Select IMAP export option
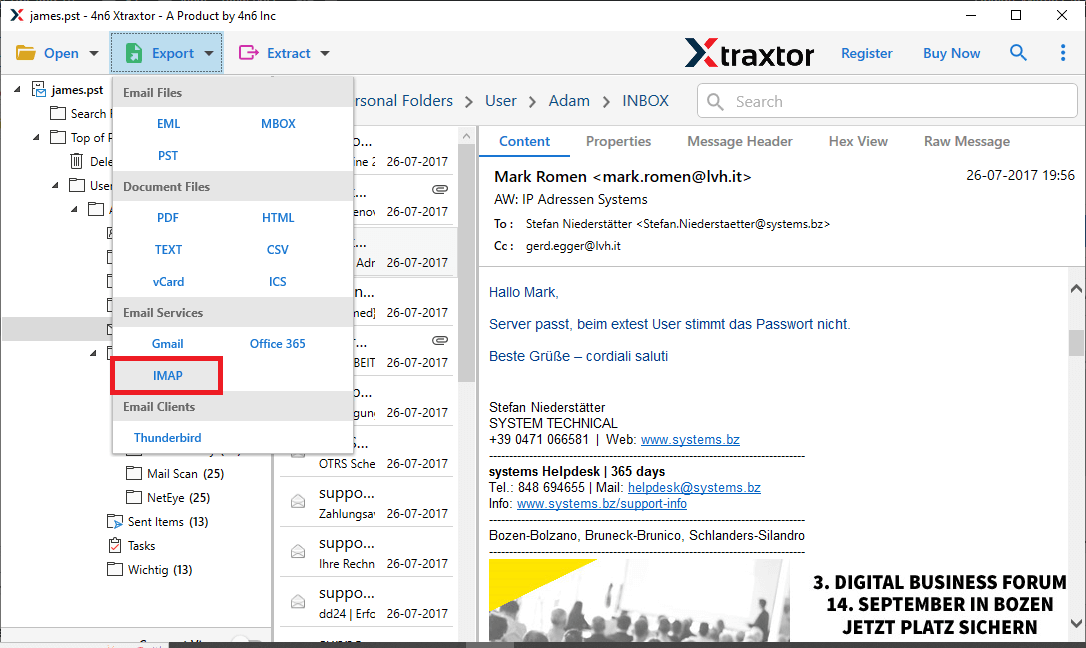 pos(167,375)
